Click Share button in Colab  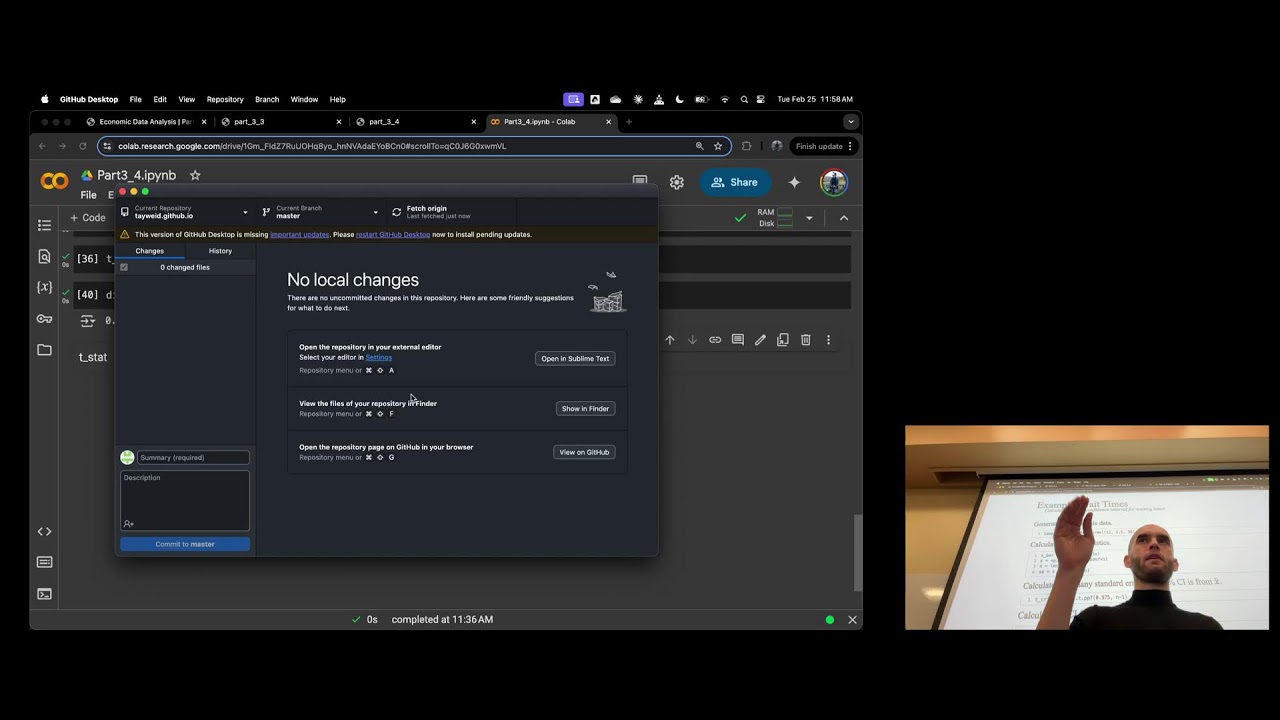(x=735, y=182)
